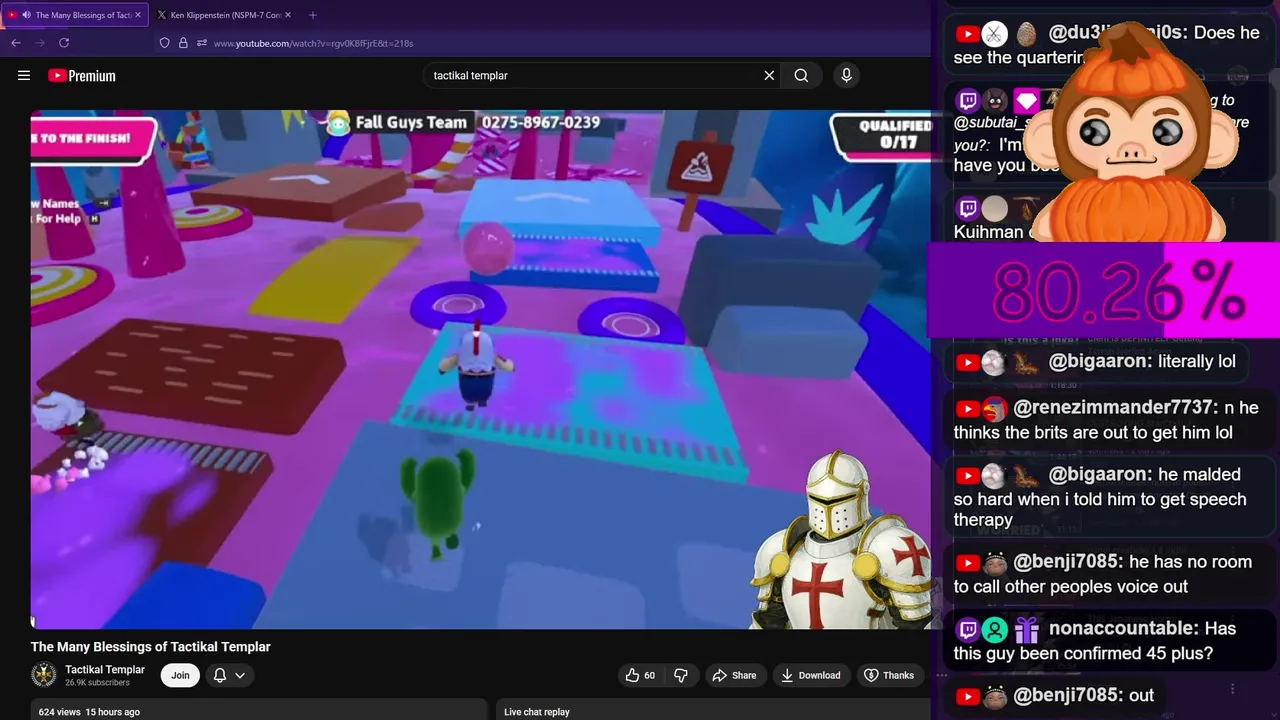Click the green user badge beside nonaccountable
This screenshot has height=720, width=1280.
(x=994, y=629)
